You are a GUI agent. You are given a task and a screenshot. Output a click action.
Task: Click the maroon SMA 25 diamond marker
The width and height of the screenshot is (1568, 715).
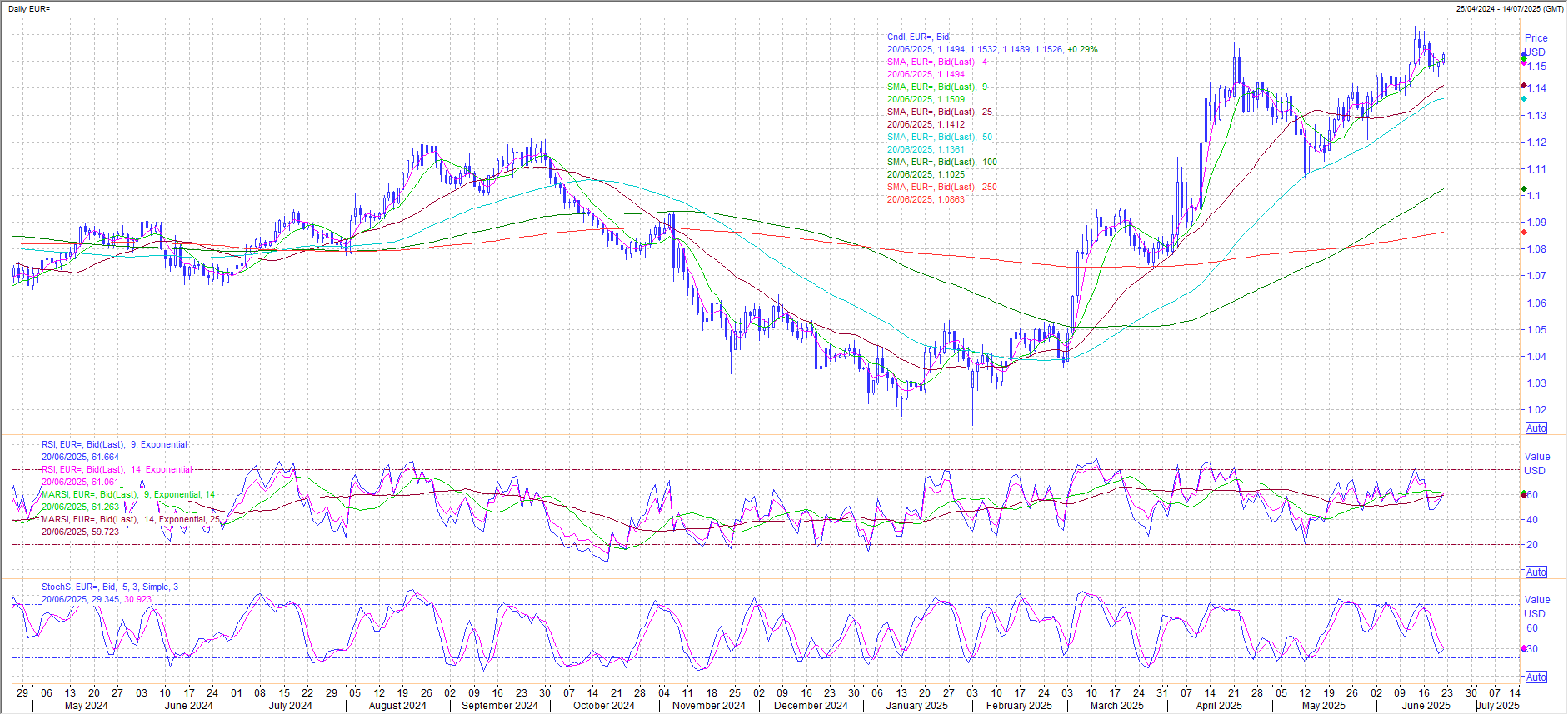pos(1524,85)
